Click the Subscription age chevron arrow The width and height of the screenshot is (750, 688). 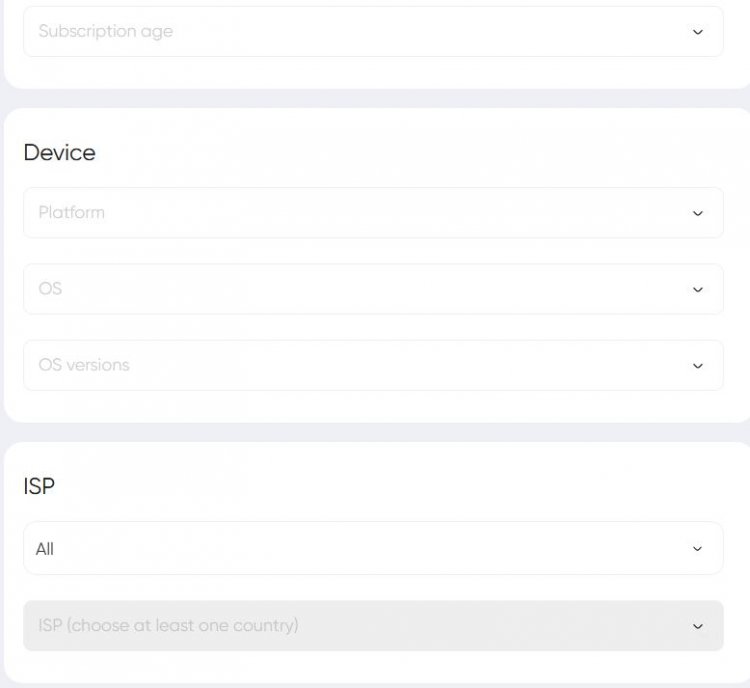click(697, 32)
